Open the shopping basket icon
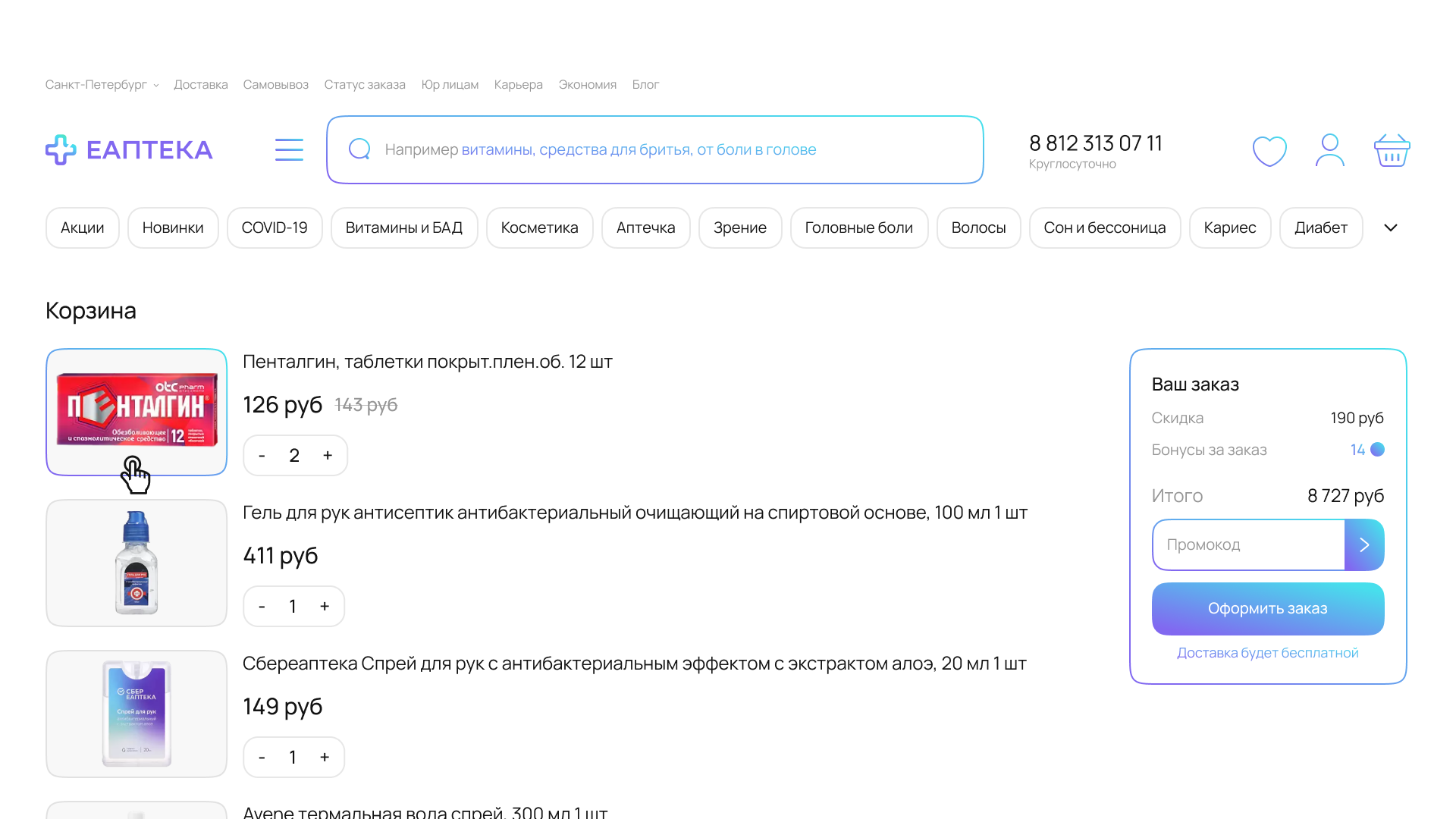 point(1392,150)
